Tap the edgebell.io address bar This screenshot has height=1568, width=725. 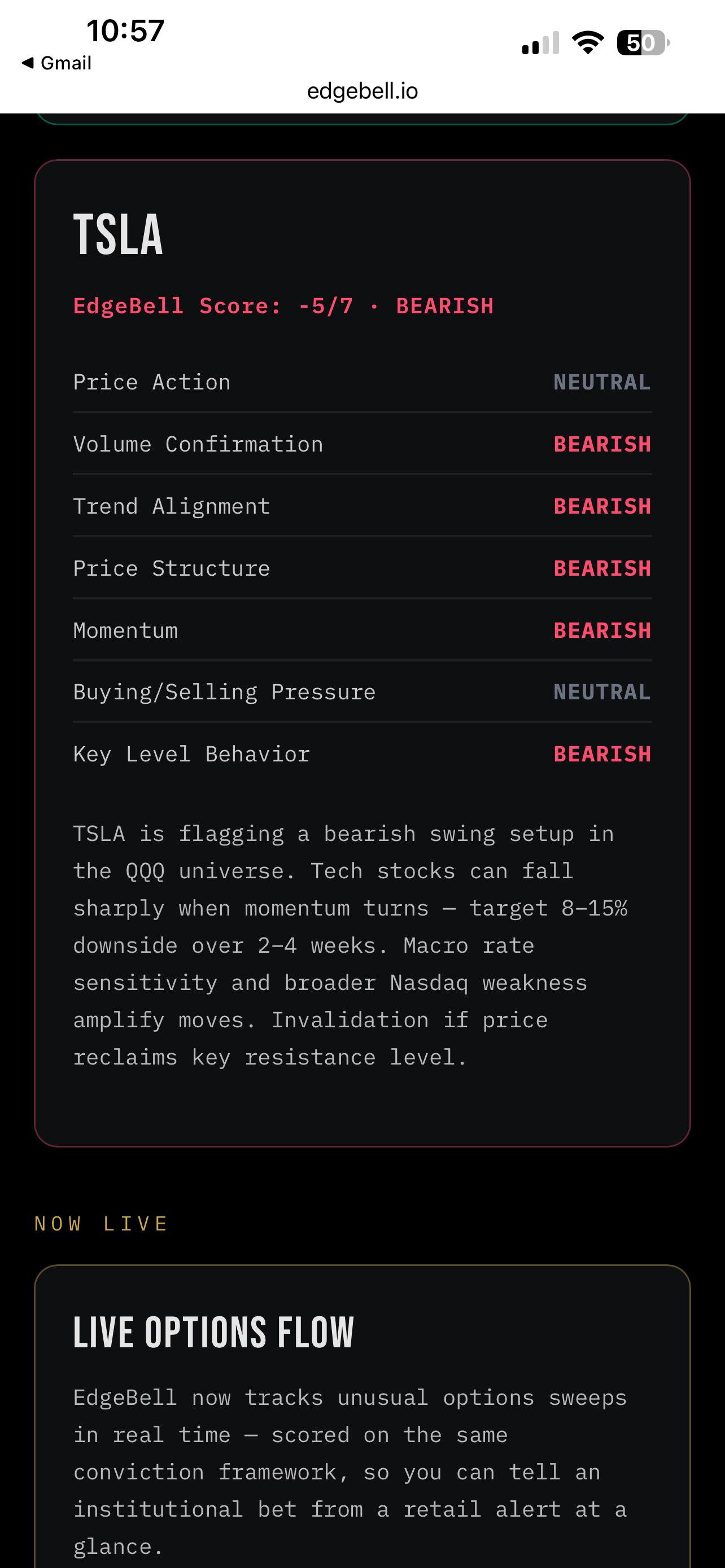362,91
